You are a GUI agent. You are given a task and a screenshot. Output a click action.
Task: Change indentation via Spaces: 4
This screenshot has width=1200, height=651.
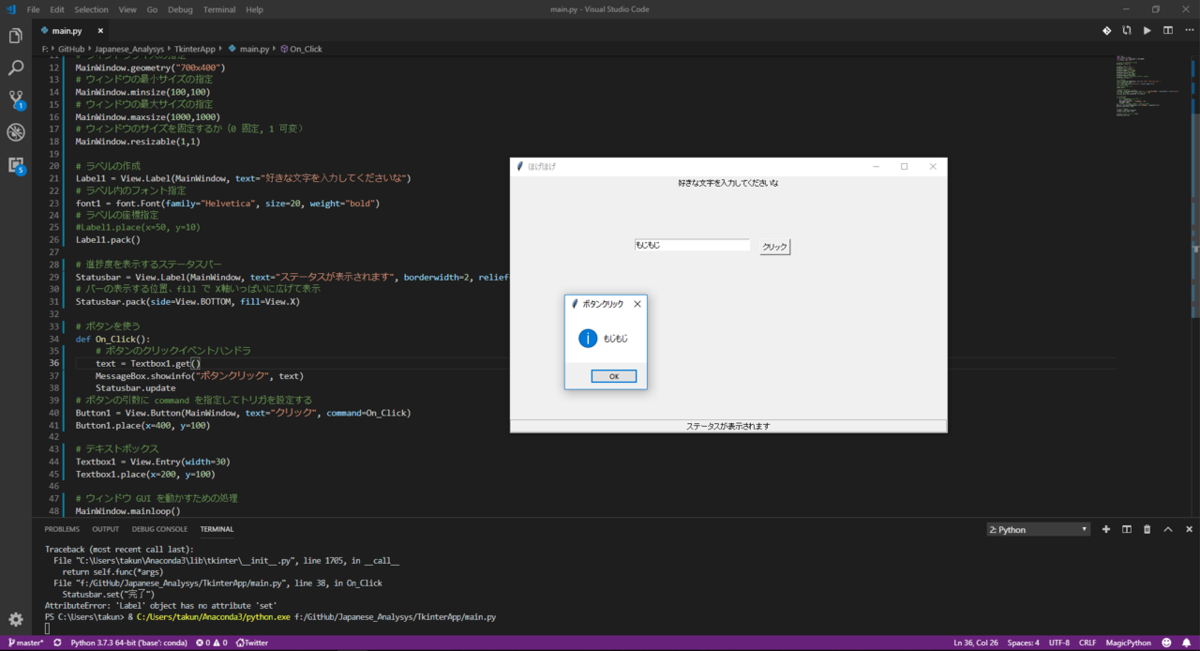(1023, 643)
